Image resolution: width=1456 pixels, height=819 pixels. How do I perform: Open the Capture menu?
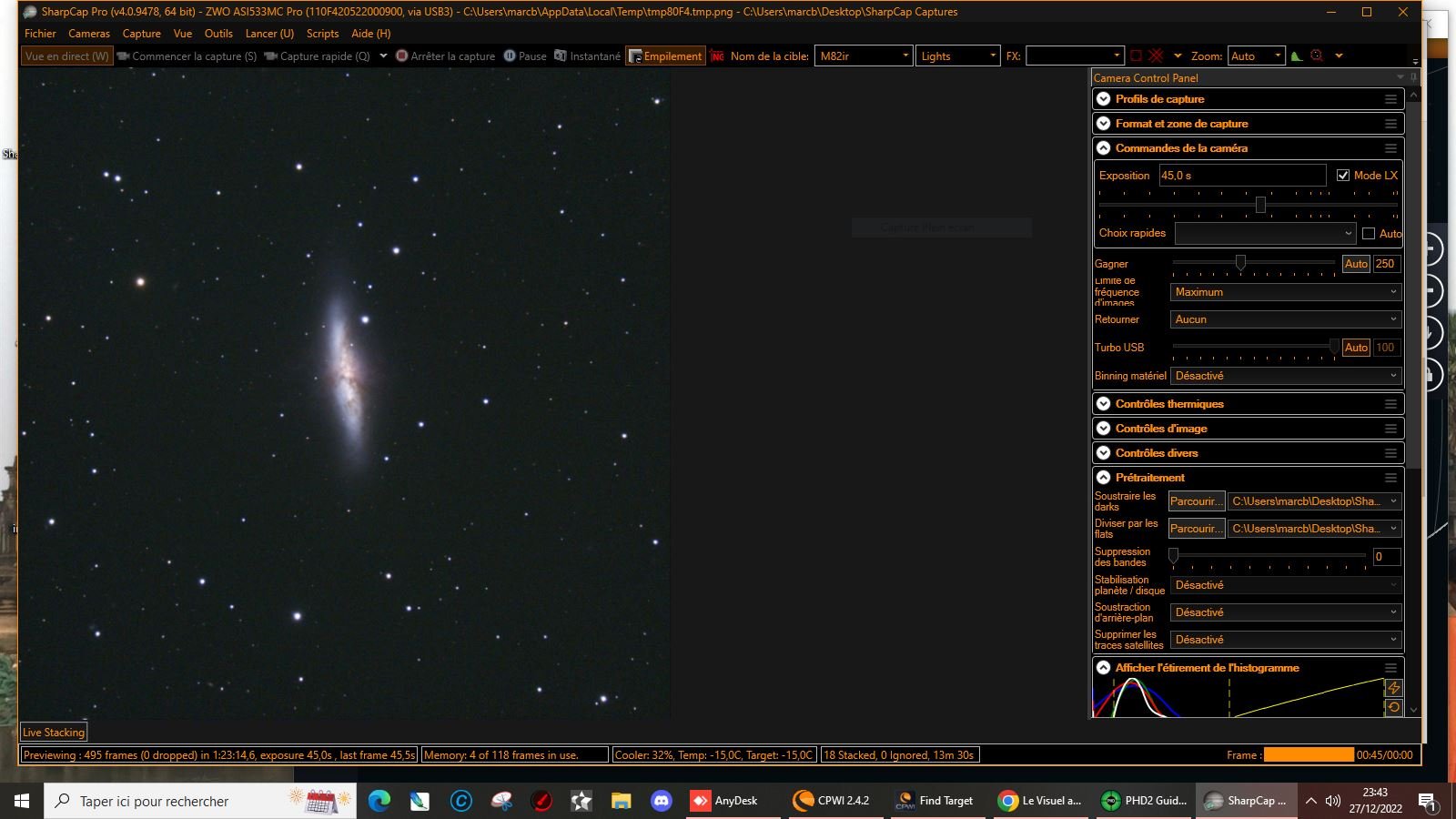[x=142, y=34]
